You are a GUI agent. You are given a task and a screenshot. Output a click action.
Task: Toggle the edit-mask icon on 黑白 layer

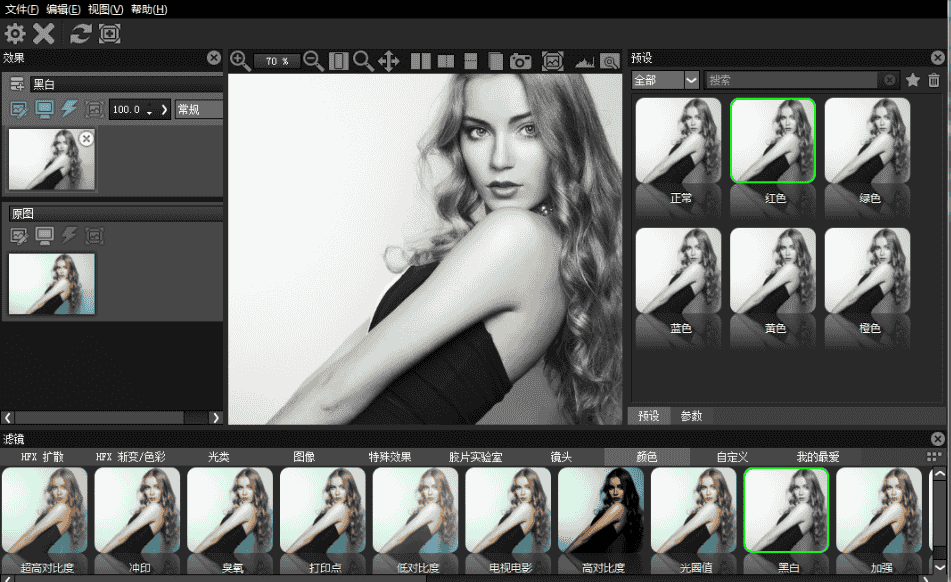[19, 109]
